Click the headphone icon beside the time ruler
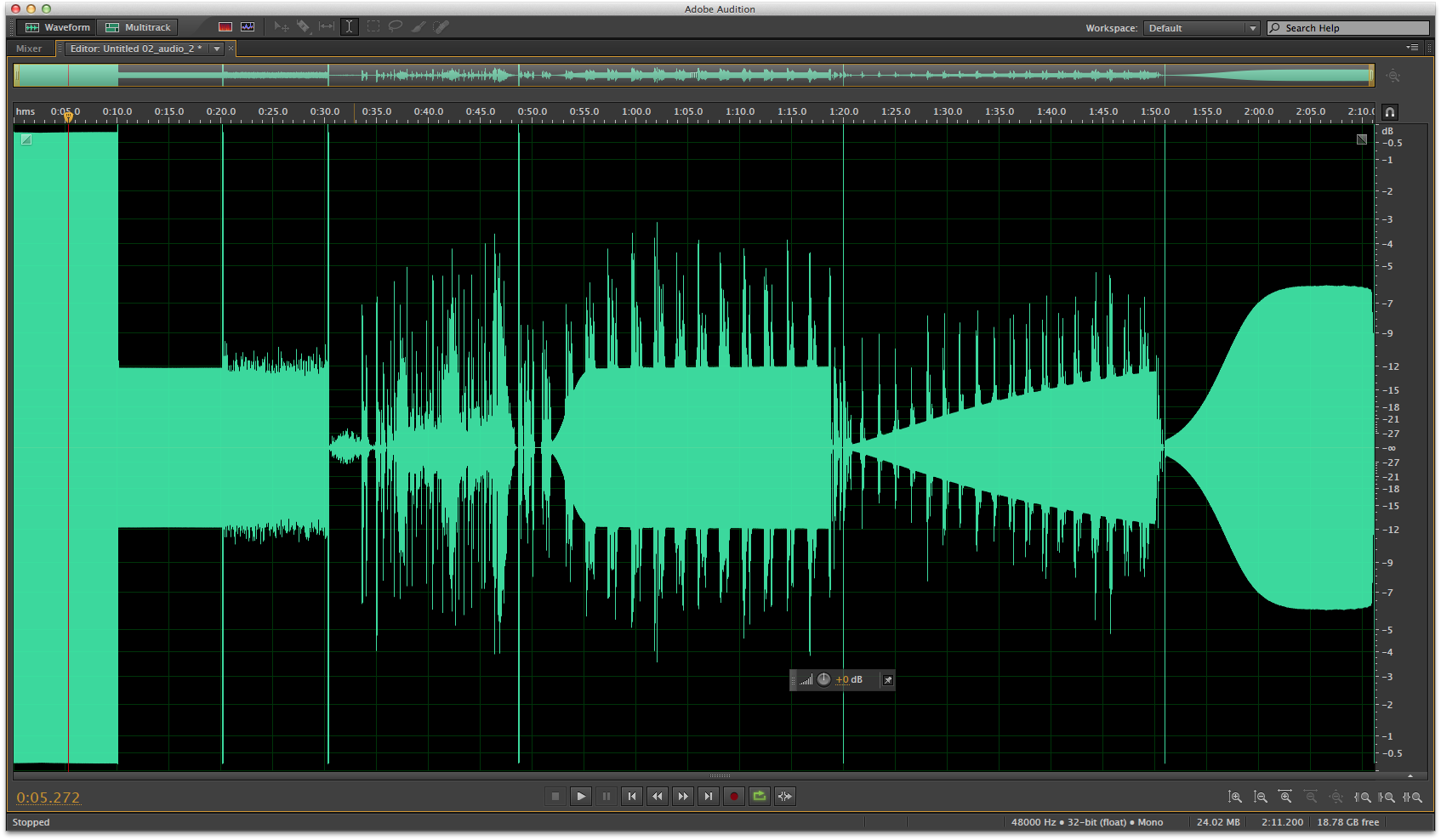 pyautogui.click(x=1390, y=112)
